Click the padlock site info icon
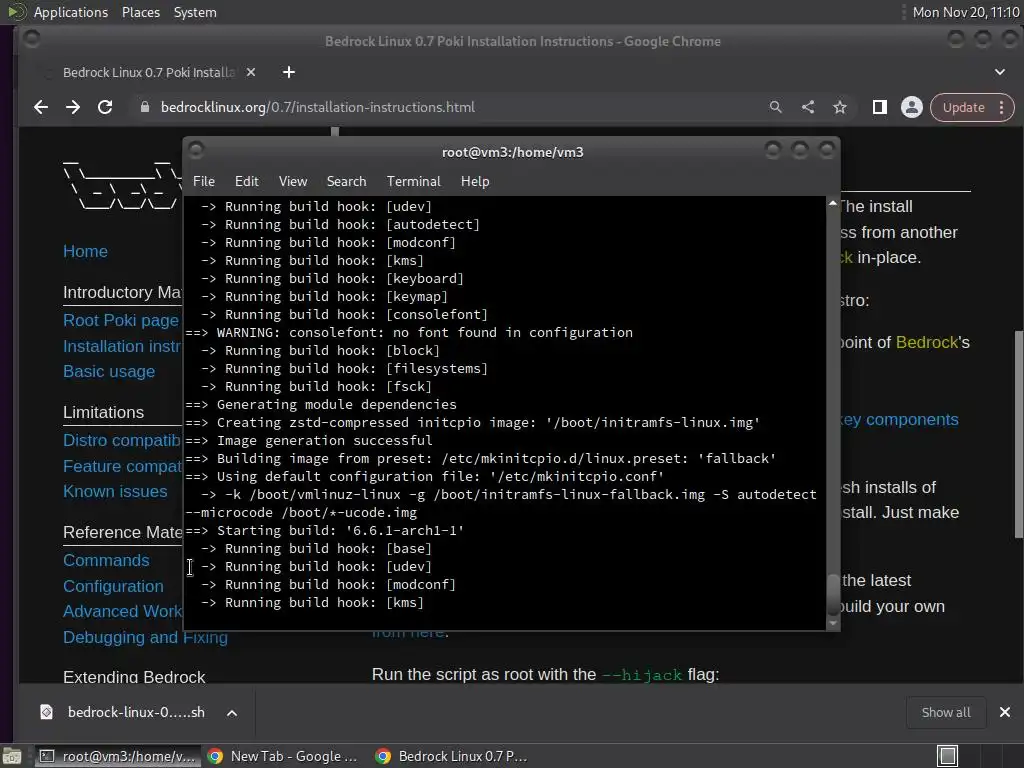The image size is (1024, 768). 145,107
